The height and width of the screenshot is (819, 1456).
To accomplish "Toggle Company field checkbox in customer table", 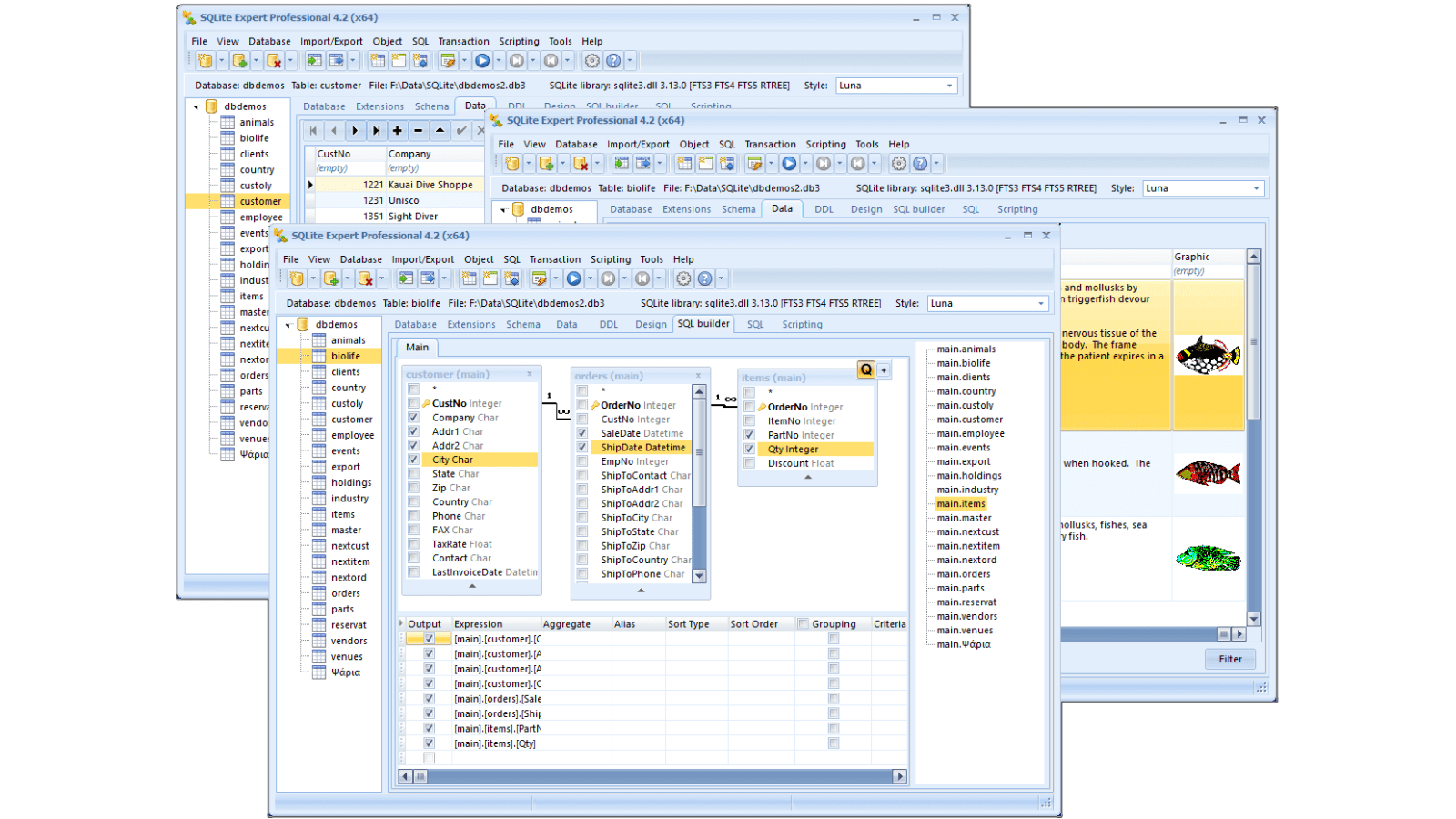I will 414,418.
